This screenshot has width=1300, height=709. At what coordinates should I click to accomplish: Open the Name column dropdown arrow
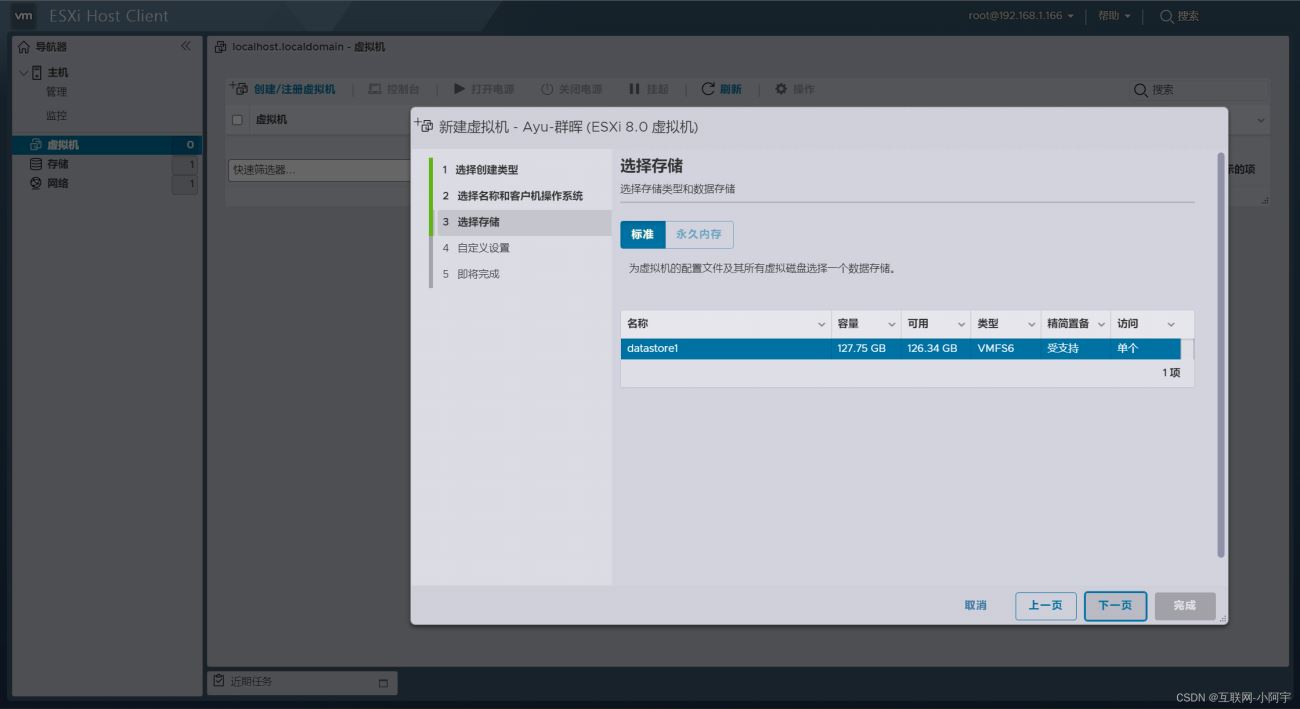pyautogui.click(x=822, y=325)
